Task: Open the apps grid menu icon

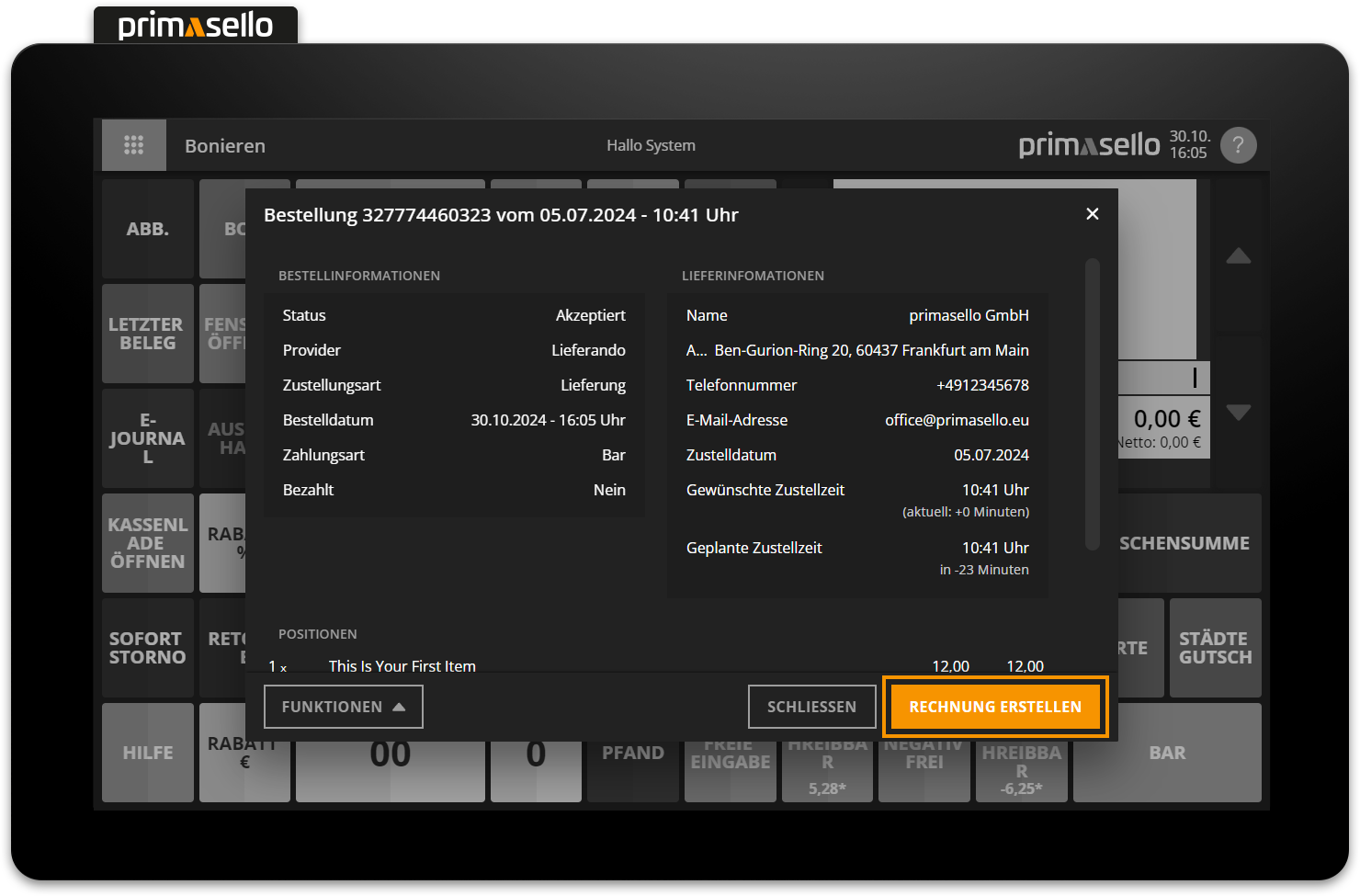Action: coord(134,144)
